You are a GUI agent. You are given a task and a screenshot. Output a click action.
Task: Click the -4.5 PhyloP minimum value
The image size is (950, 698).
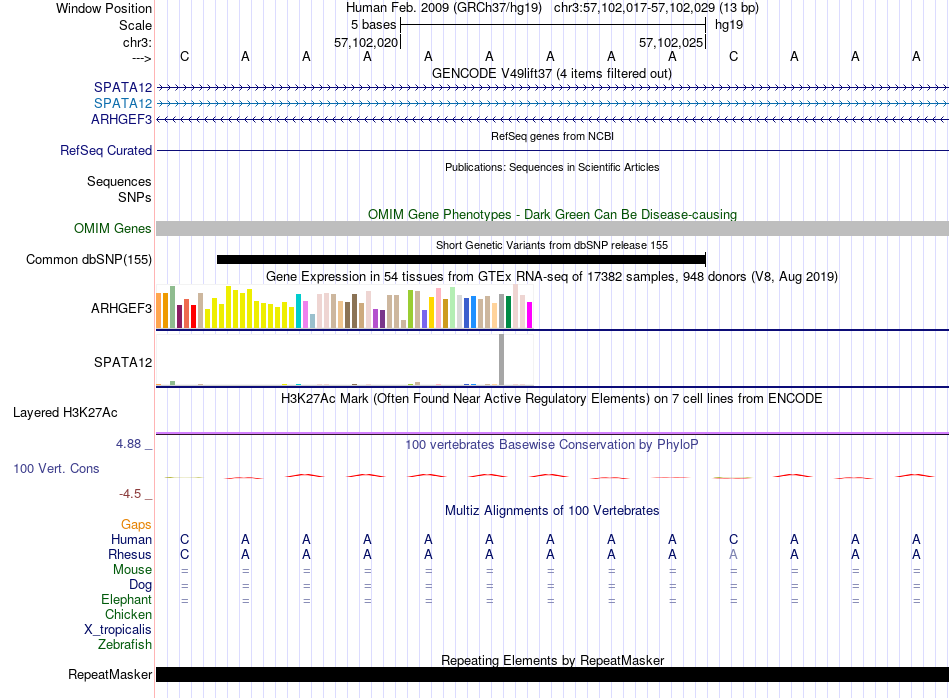130,494
